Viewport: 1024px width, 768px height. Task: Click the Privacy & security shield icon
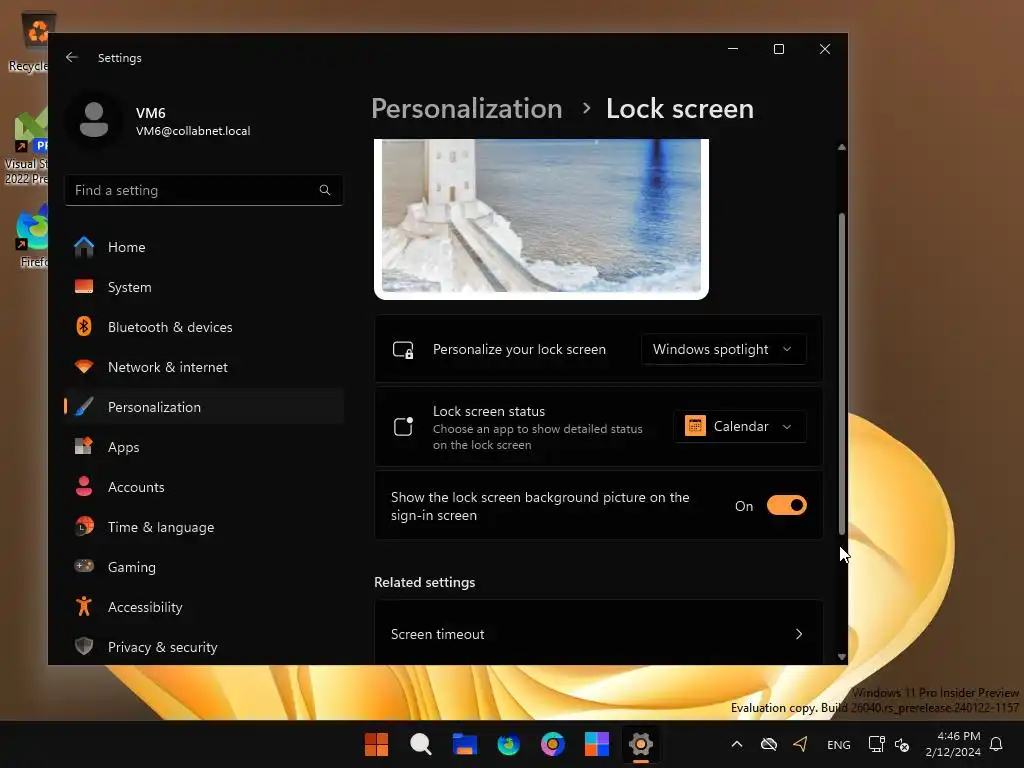click(x=84, y=647)
